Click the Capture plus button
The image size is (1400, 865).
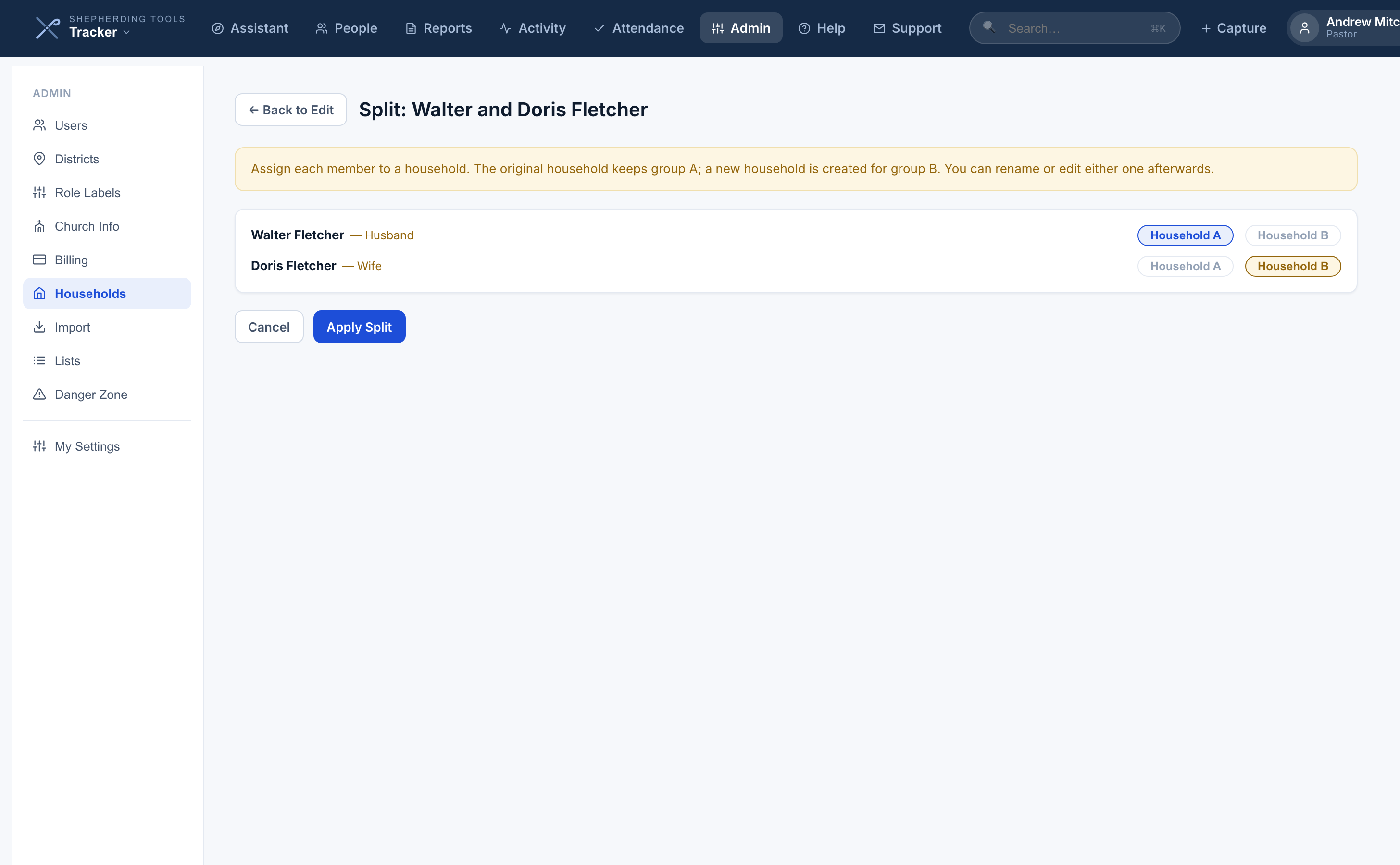click(x=1234, y=28)
